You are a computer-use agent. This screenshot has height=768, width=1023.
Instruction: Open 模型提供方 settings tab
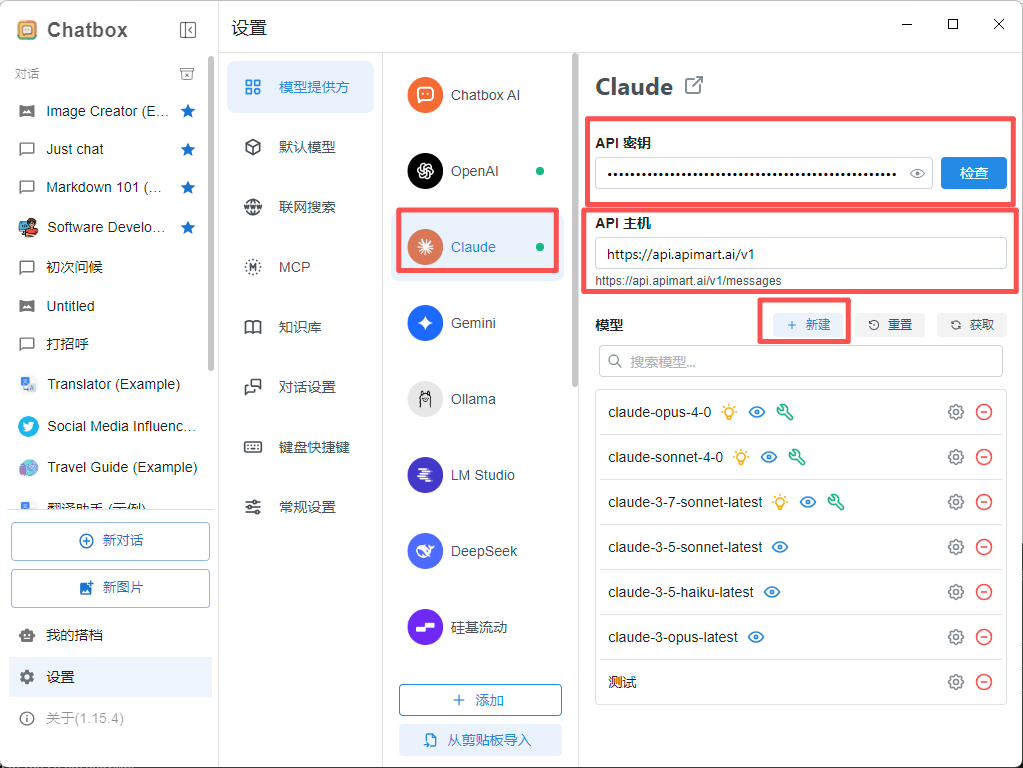tap(300, 87)
